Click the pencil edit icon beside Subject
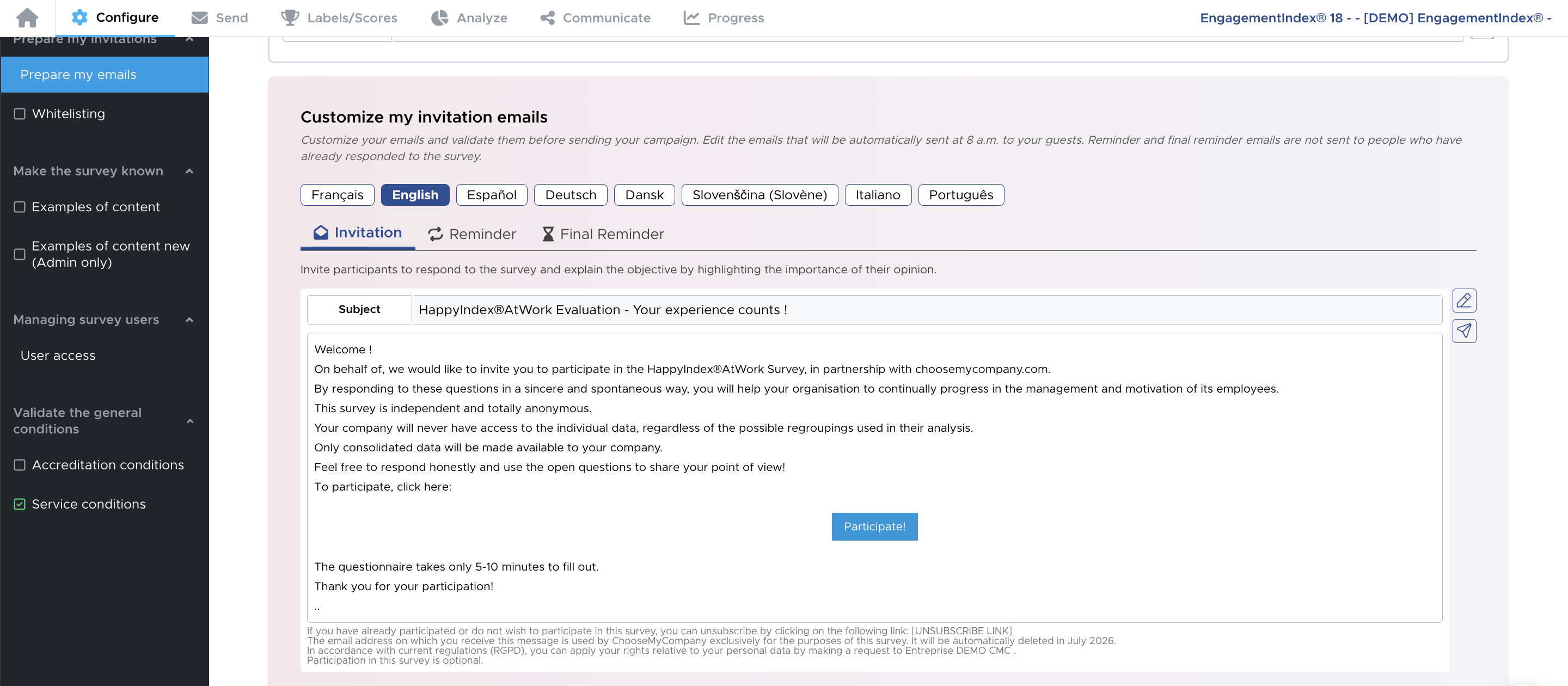The width and height of the screenshot is (1568, 686). click(1464, 300)
